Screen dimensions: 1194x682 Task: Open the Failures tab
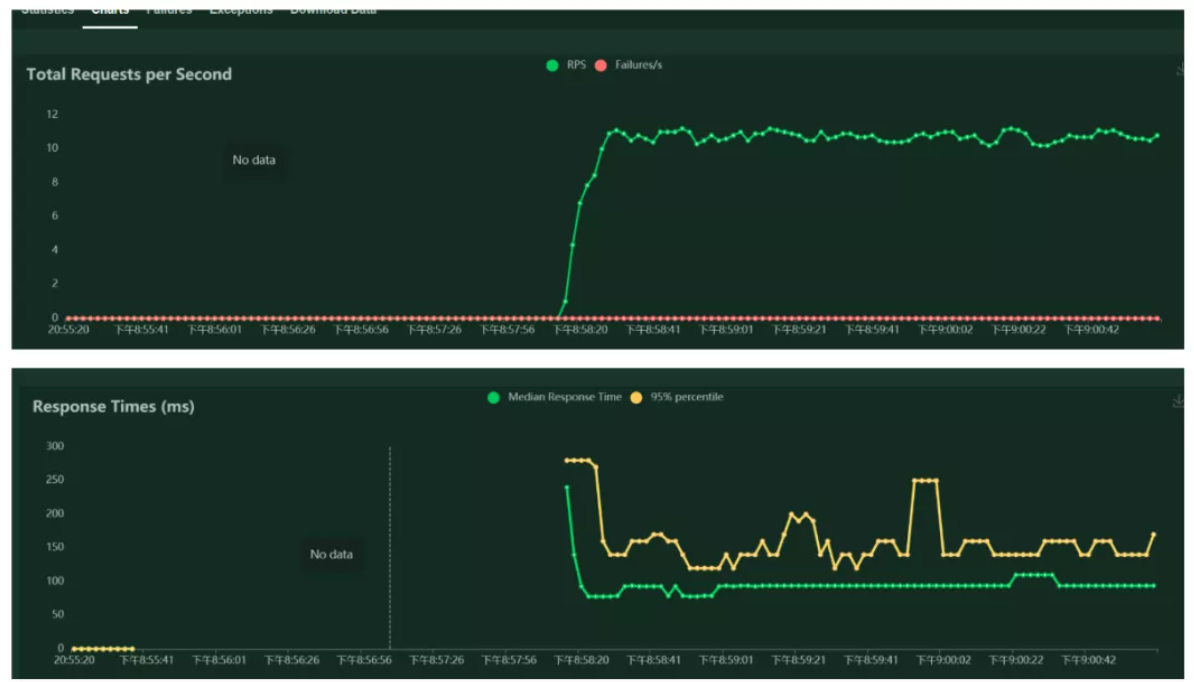[168, 11]
